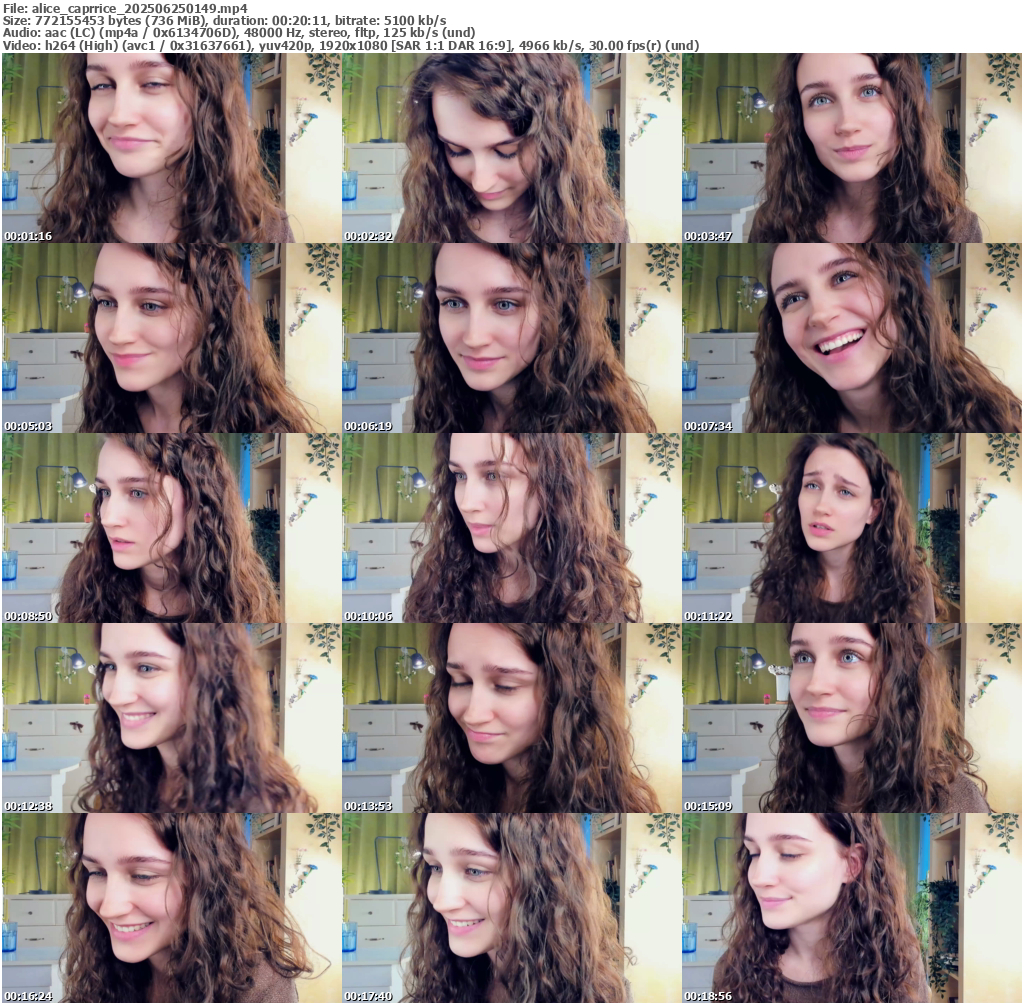Select the thumbnail stamped 00:11:22
The image size is (1024, 1003).
coord(852,528)
